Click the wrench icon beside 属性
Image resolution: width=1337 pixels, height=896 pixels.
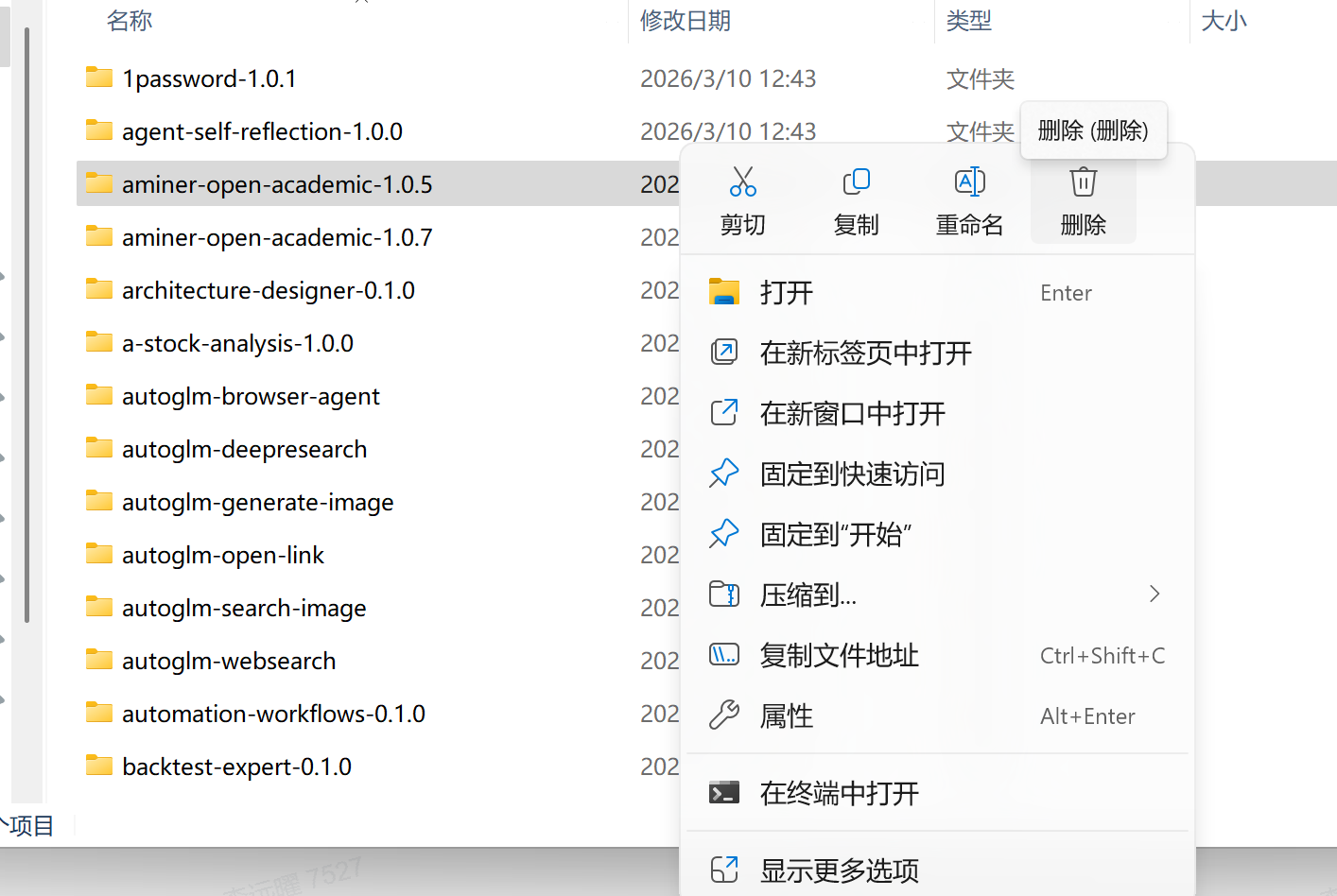tap(724, 715)
